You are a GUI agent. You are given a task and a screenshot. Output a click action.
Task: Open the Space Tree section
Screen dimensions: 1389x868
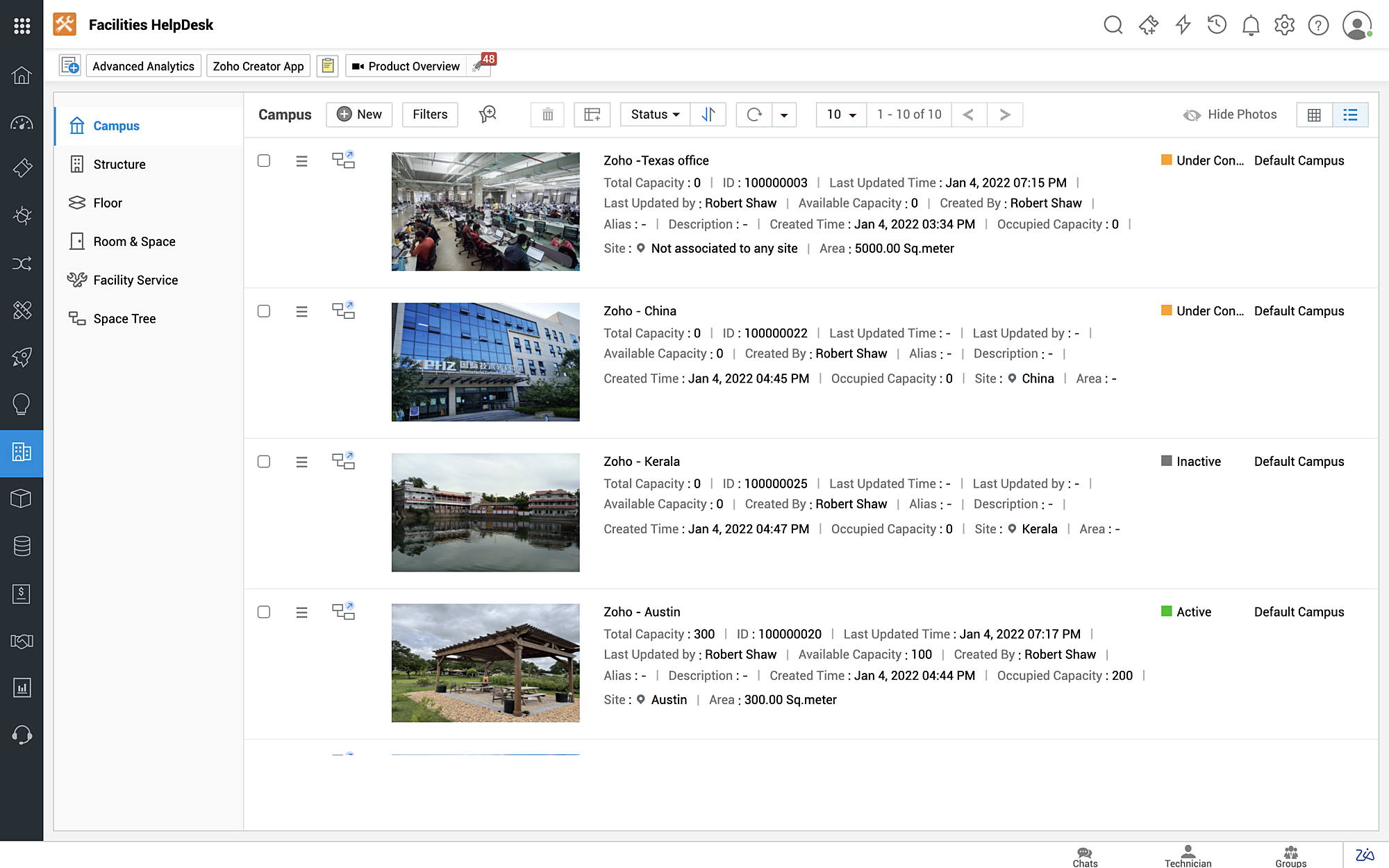[124, 318]
